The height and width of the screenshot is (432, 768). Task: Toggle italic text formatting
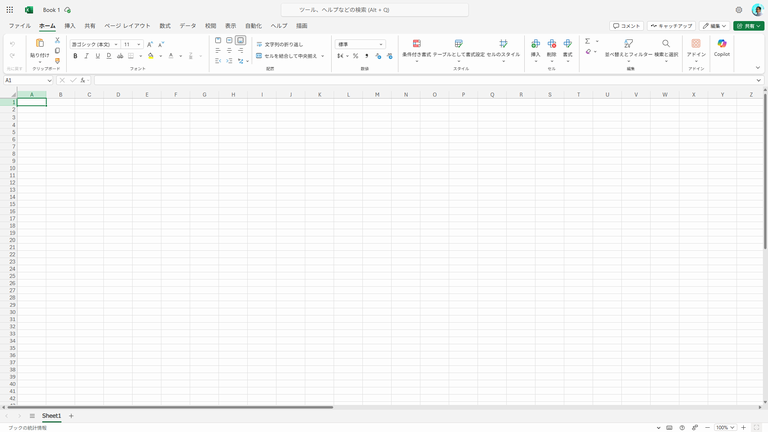(87, 56)
